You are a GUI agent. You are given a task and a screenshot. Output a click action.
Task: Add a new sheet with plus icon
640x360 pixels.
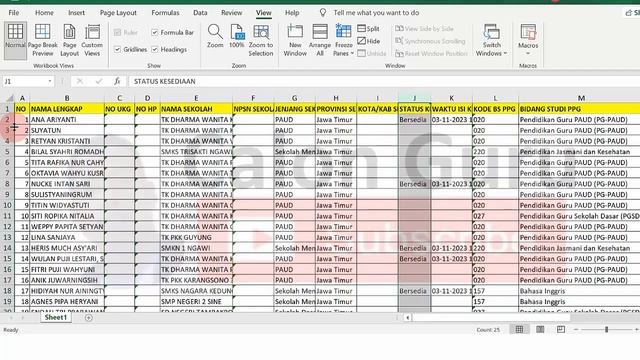89,318
